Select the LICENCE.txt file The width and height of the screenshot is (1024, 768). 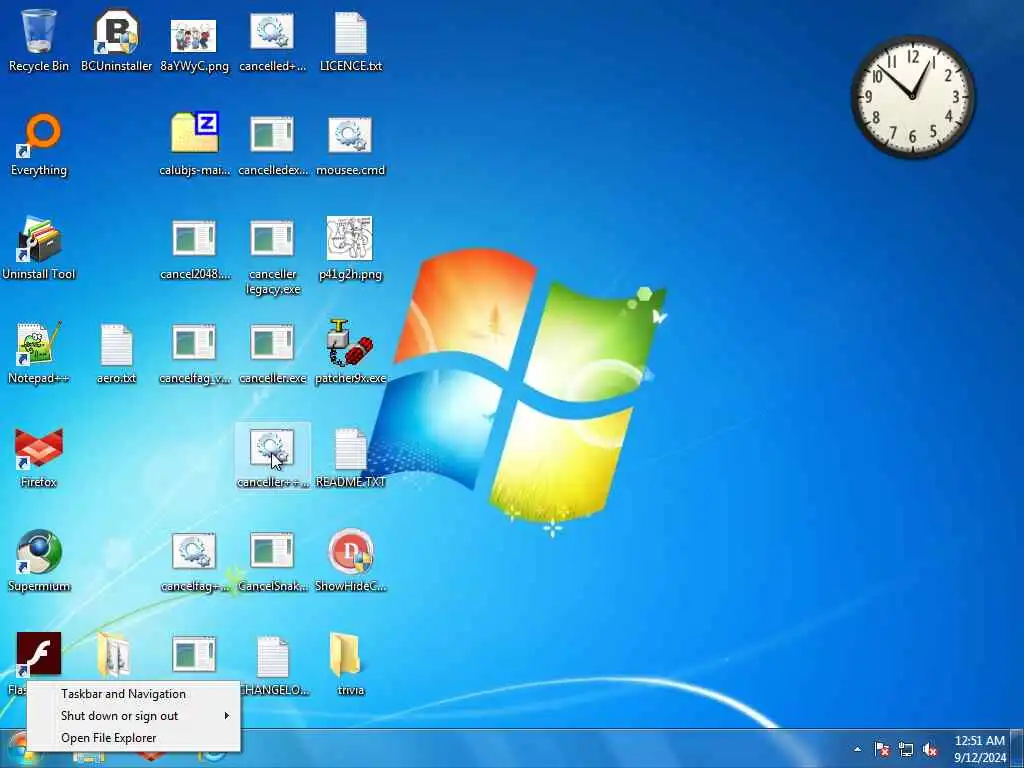(x=351, y=40)
